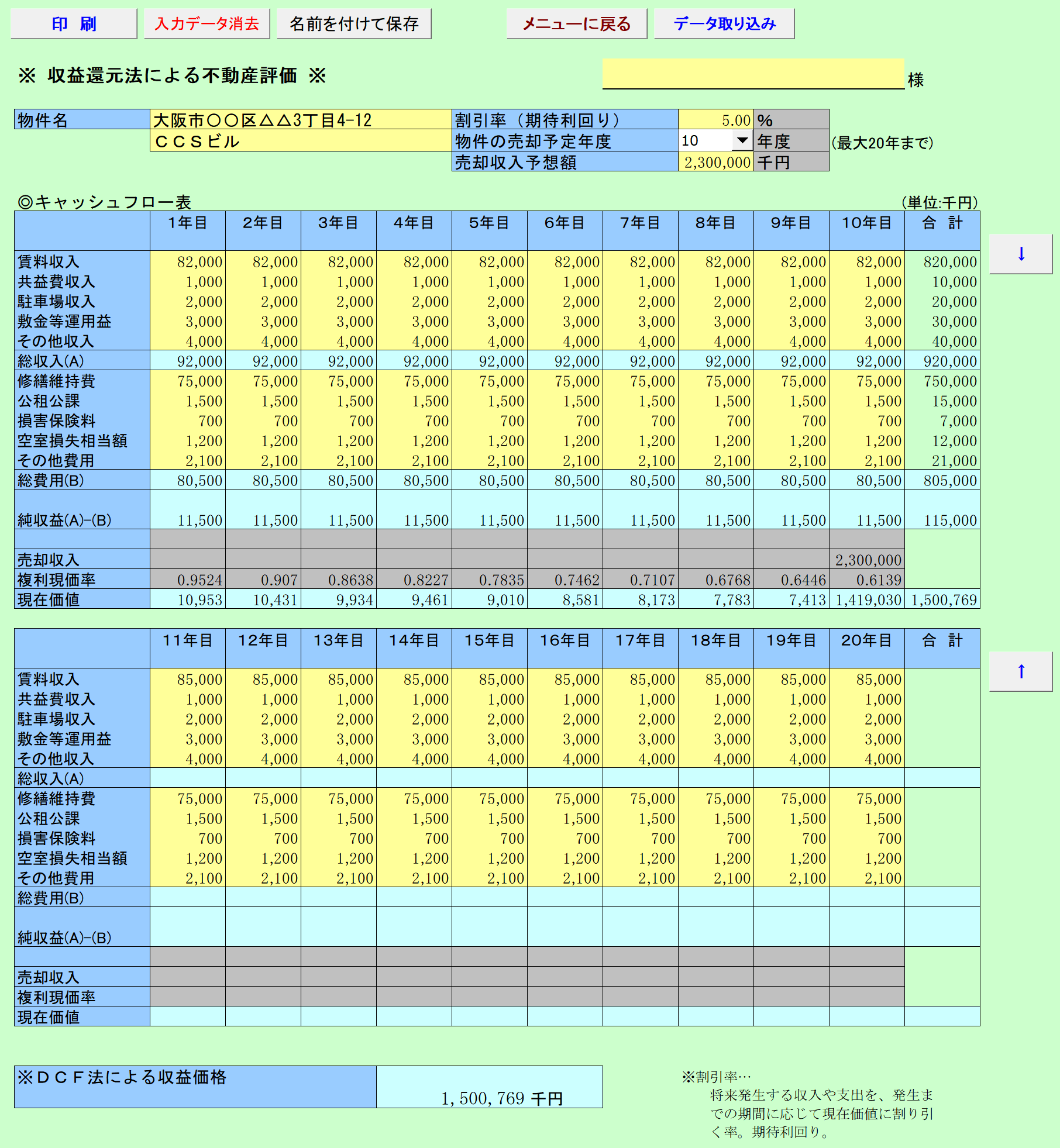Select the その他費用 合計 21,000 cell
The height and width of the screenshot is (1148, 1060).
(942, 460)
